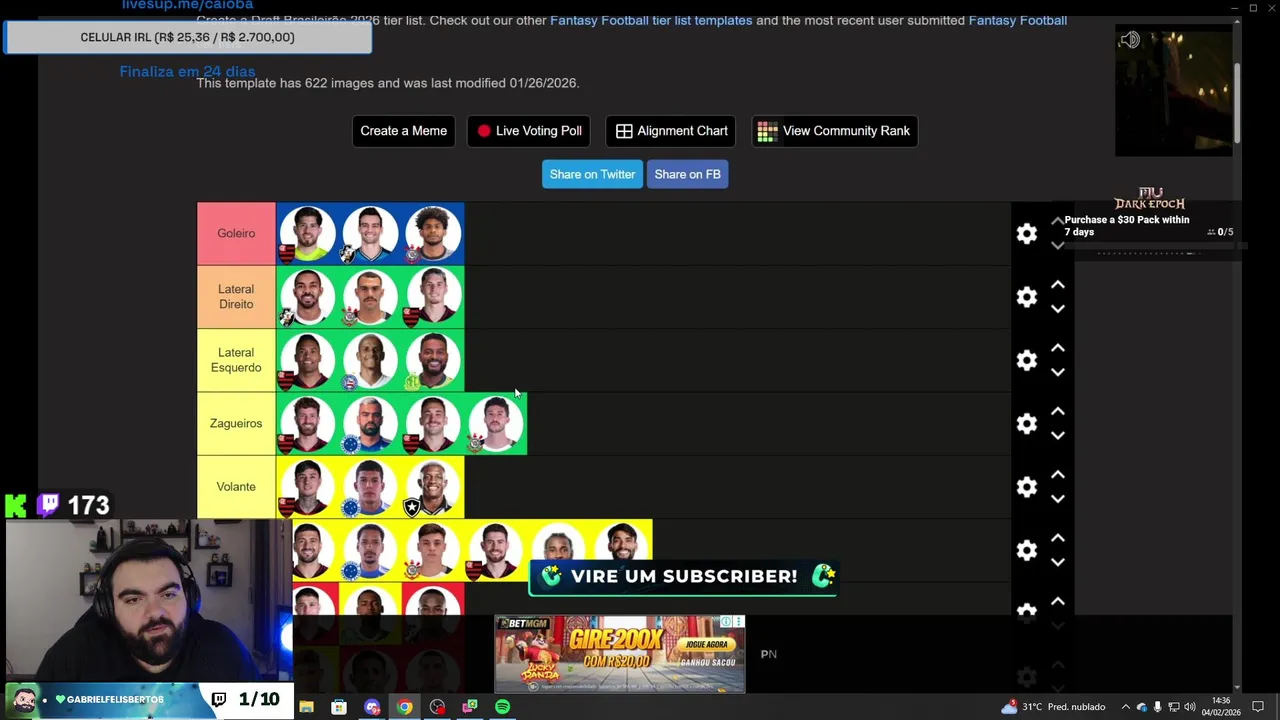The height and width of the screenshot is (720, 1280).
Task: Show hidden system tray icons
Action: (x=1125, y=707)
